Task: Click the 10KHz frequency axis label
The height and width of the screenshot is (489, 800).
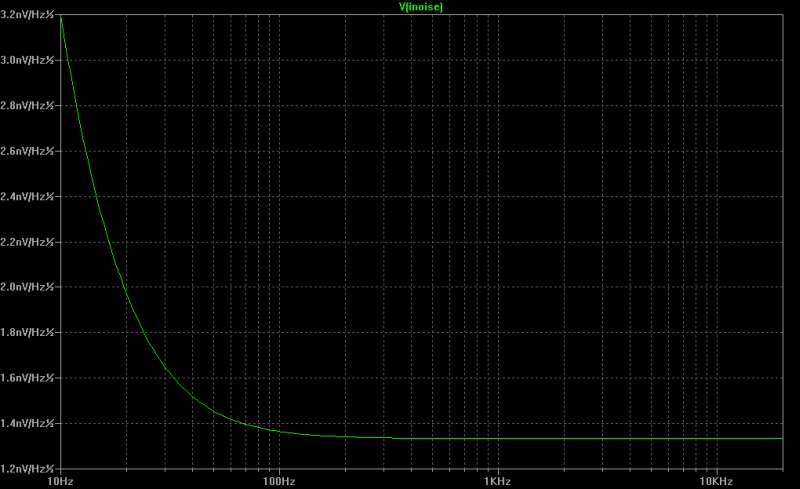Action: coord(716,481)
